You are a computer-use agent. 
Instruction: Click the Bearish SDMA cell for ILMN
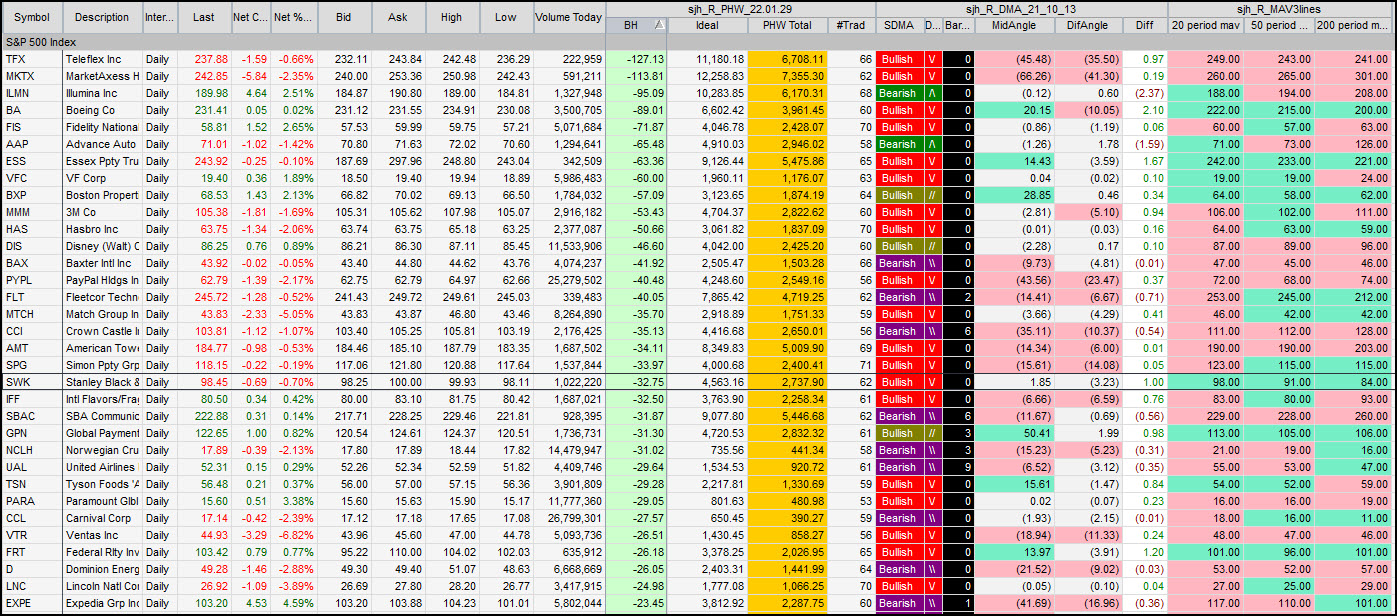[898, 93]
